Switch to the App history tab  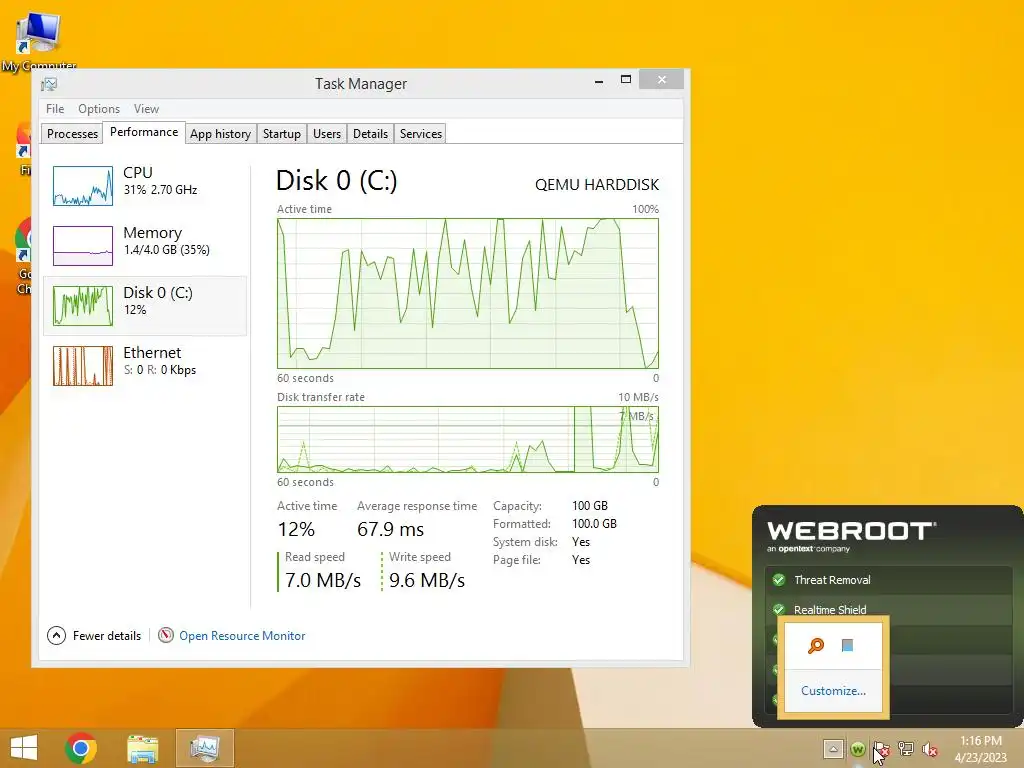click(221, 134)
